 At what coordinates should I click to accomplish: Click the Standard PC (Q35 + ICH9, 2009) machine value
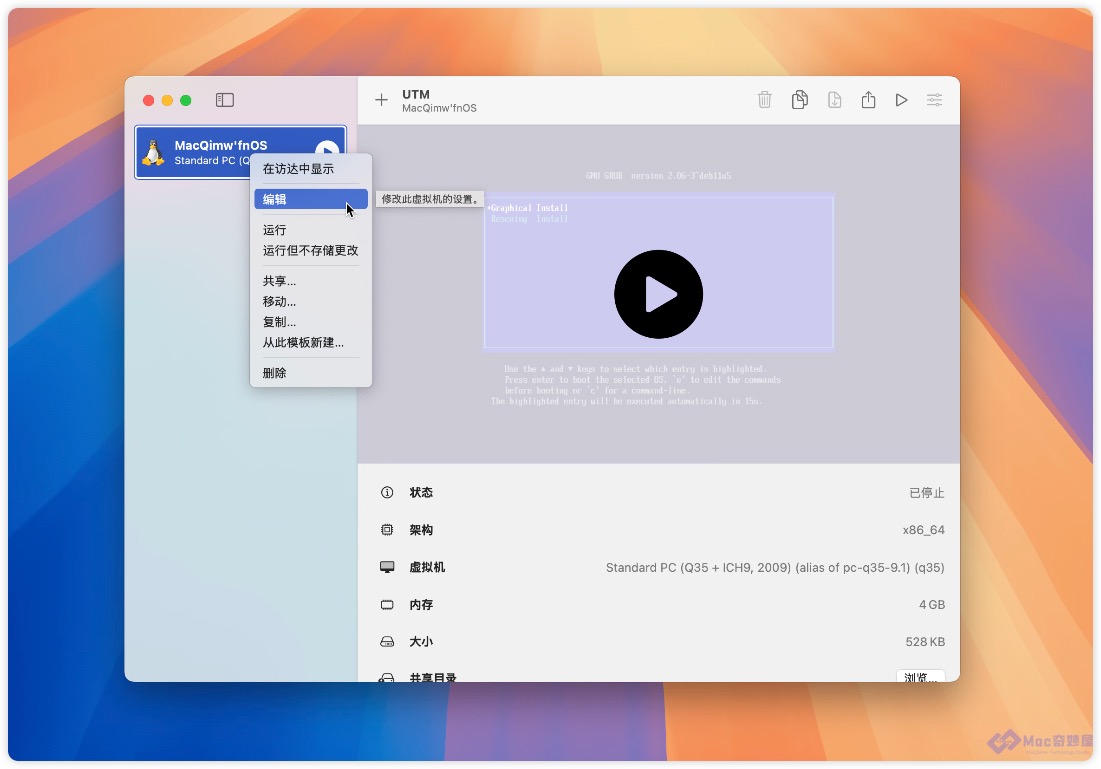pyautogui.click(x=775, y=567)
